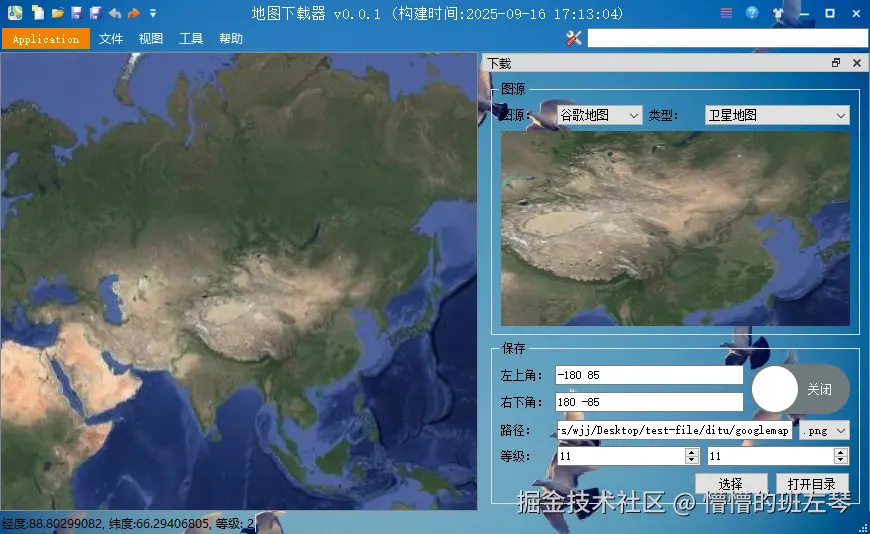Click the 图源 group label

513,89
